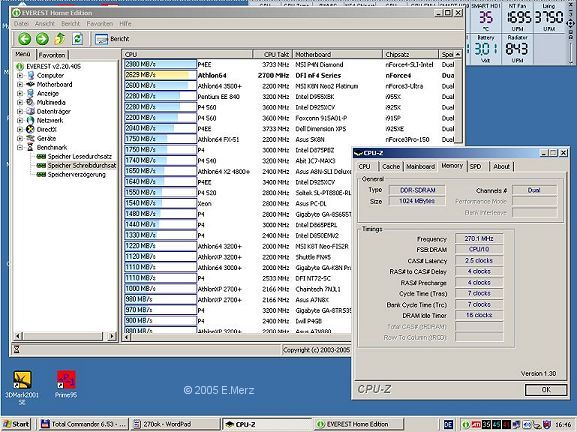Viewport: 577px width, 432px height.
Task: Switch to the CPU tab in CPU-Z
Action: (x=364, y=167)
